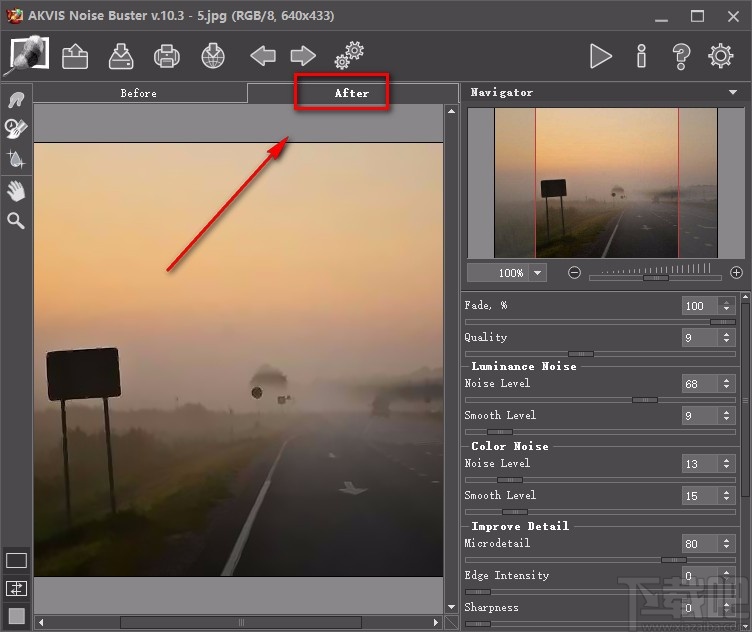Expand the Navigator panel menu arrow
The height and width of the screenshot is (632, 752).
tap(733, 92)
